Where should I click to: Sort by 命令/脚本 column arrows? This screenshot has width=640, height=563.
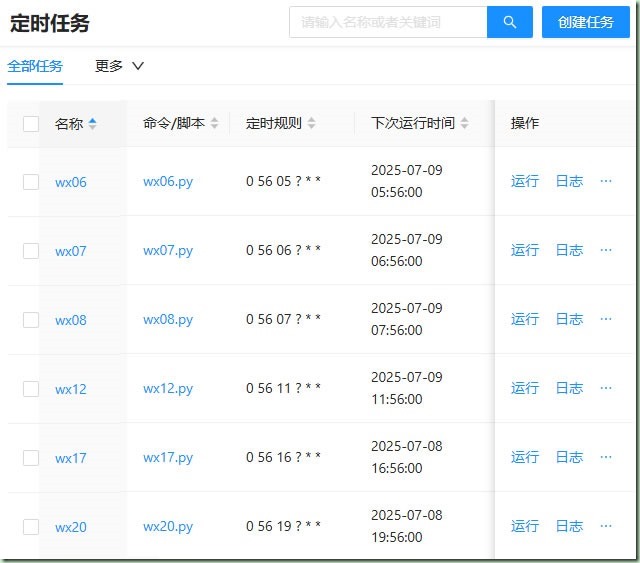click(x=214, y=123)
